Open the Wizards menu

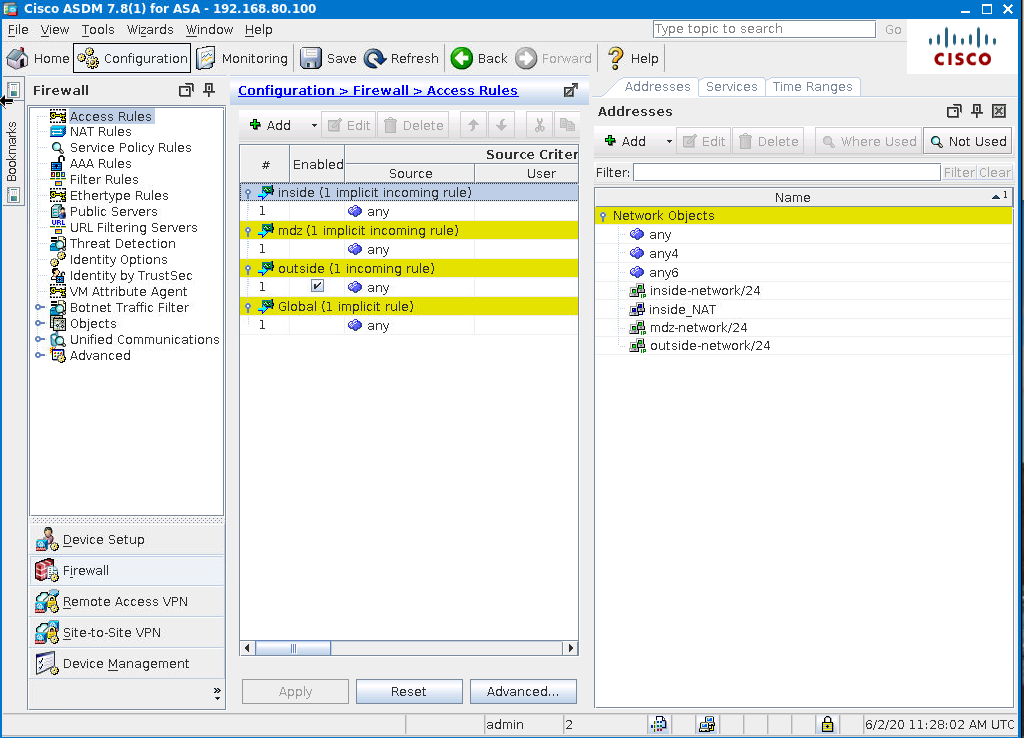150,29
